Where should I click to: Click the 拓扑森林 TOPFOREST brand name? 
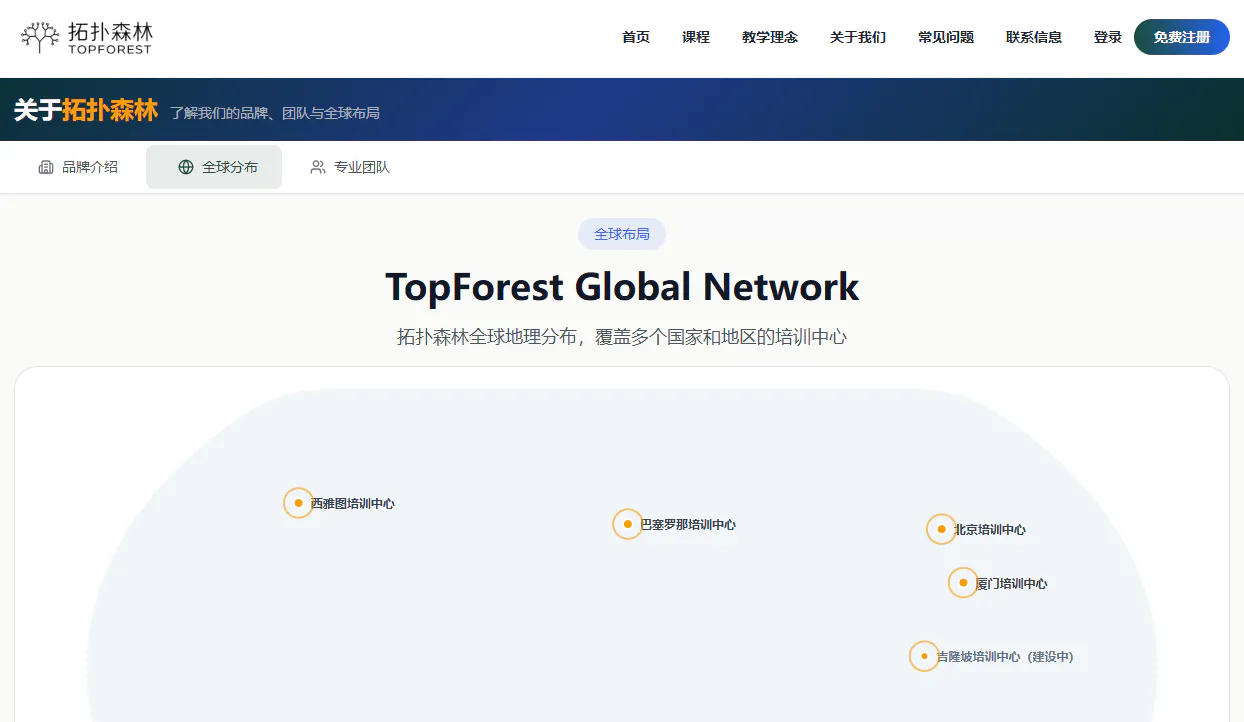point(110,38)
